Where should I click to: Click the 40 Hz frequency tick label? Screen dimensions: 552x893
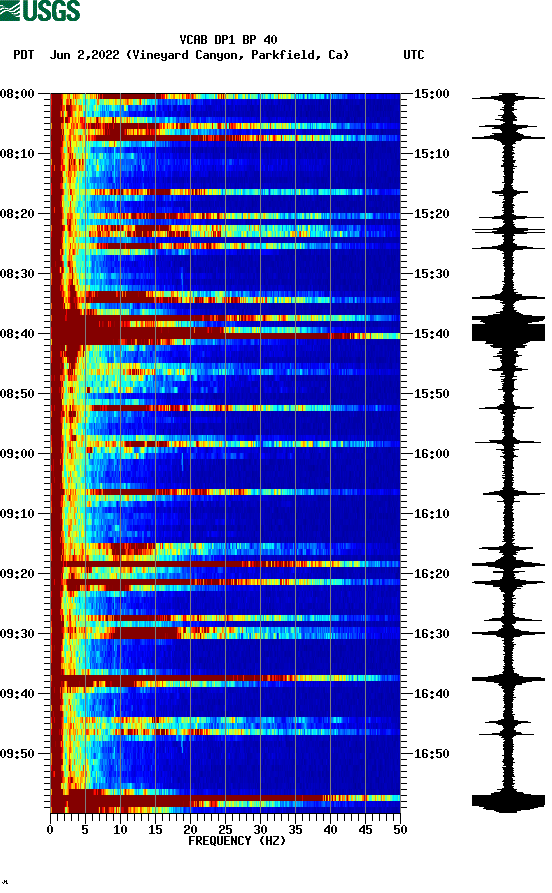coord(330,830)
